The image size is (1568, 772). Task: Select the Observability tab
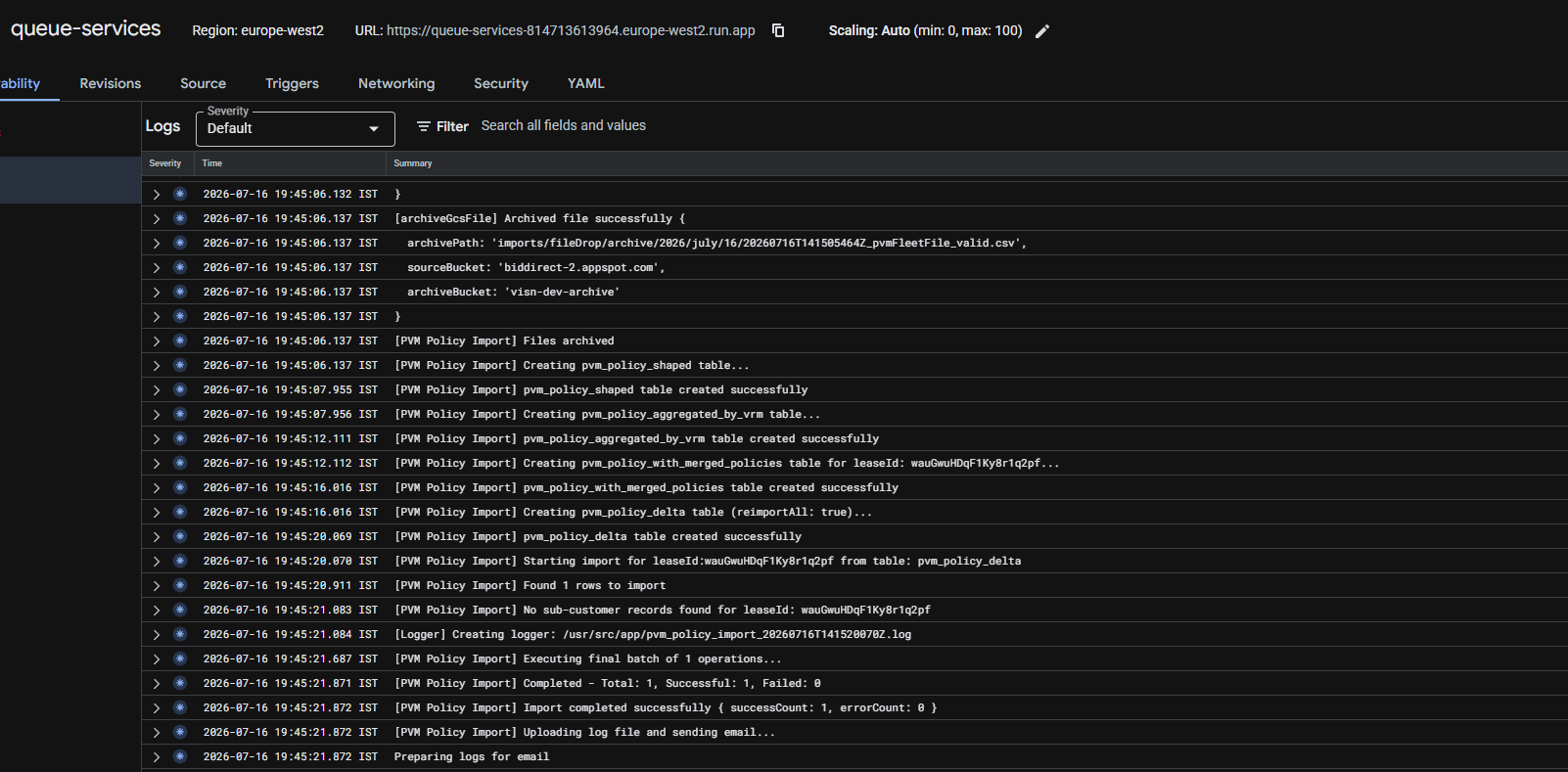(x=21, y=83)
